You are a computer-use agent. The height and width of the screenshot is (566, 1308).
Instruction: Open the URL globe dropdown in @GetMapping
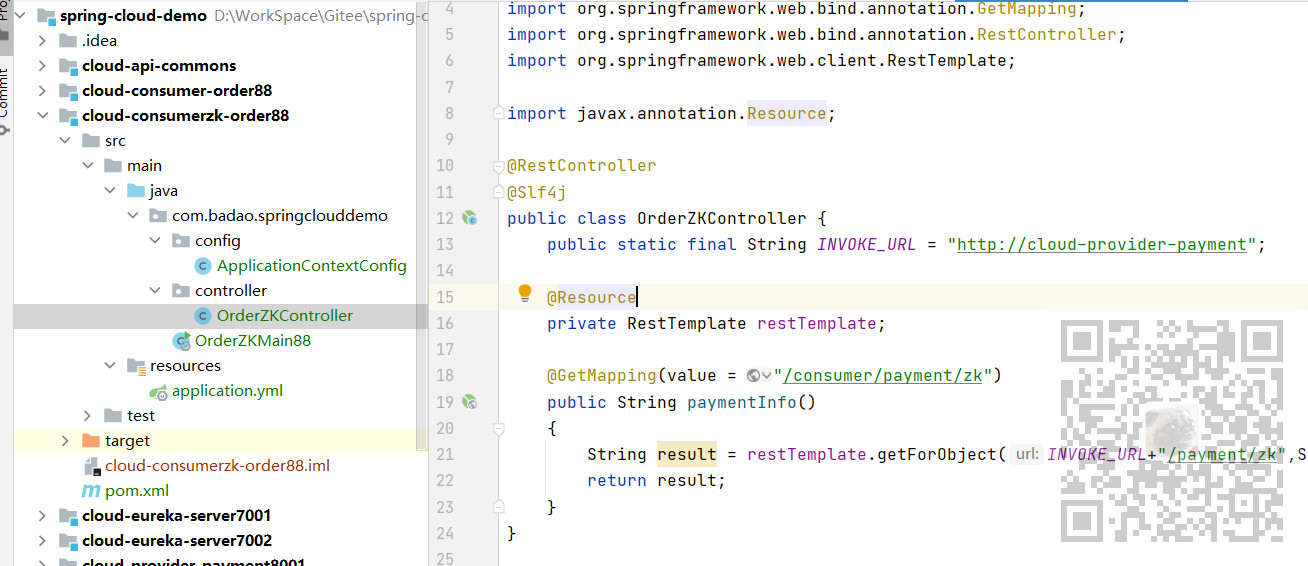point(760,376)
